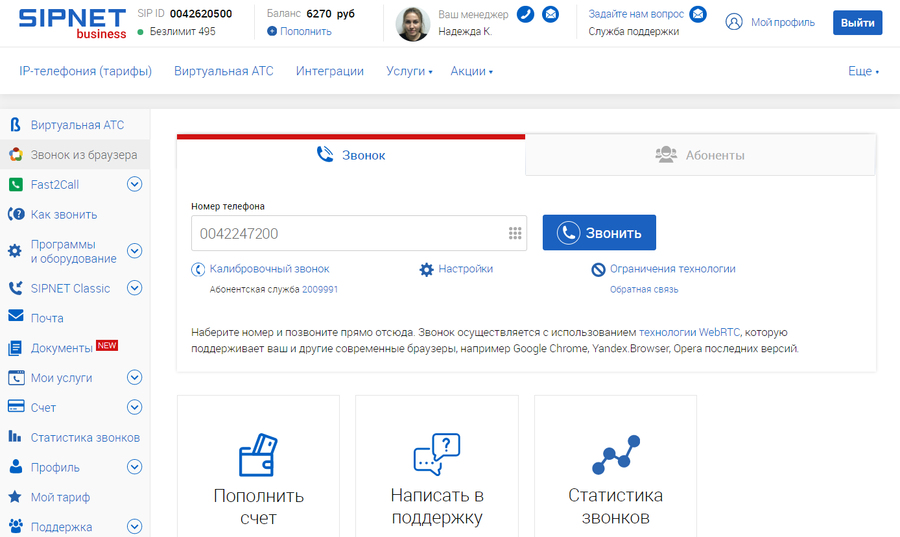
Task: Click chat bubbles icon on Написать в поддержку
Action: pyautogui.click(x=437, y=454)
